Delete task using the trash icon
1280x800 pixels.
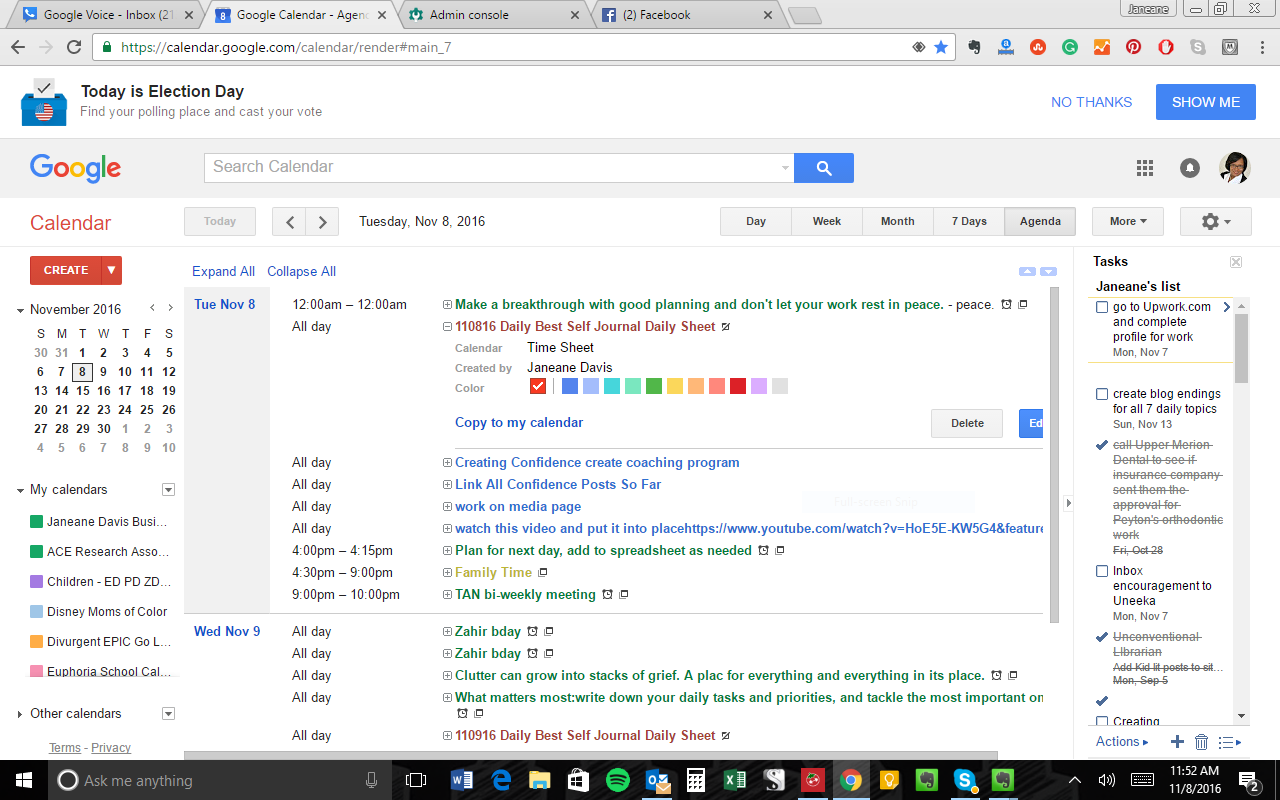pyautogui.click(x=1202, y=742)
